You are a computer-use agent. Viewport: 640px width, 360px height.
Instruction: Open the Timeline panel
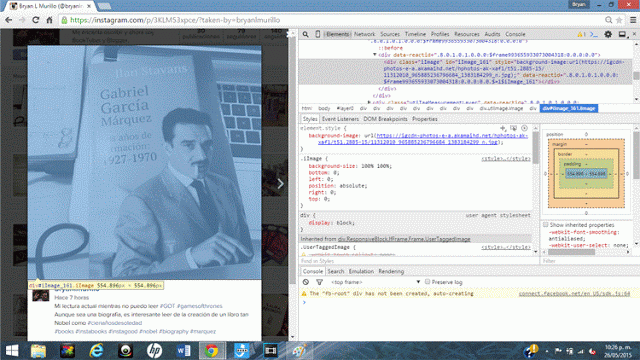coord(415,34)
